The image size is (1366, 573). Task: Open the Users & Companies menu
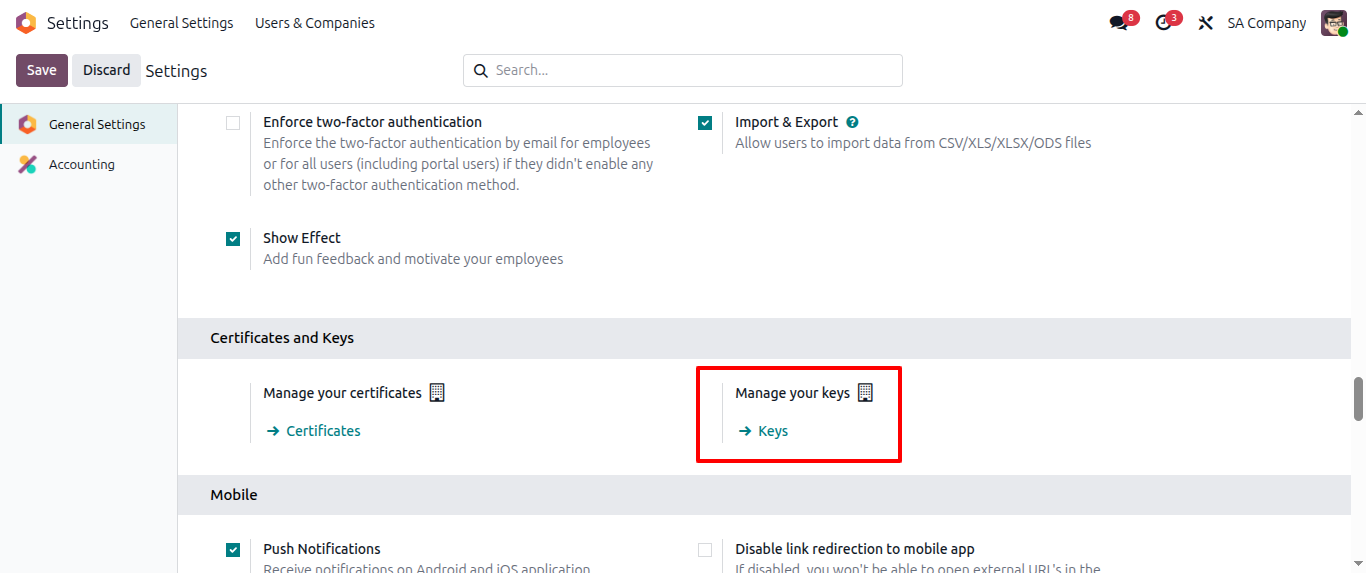(315, 23)
